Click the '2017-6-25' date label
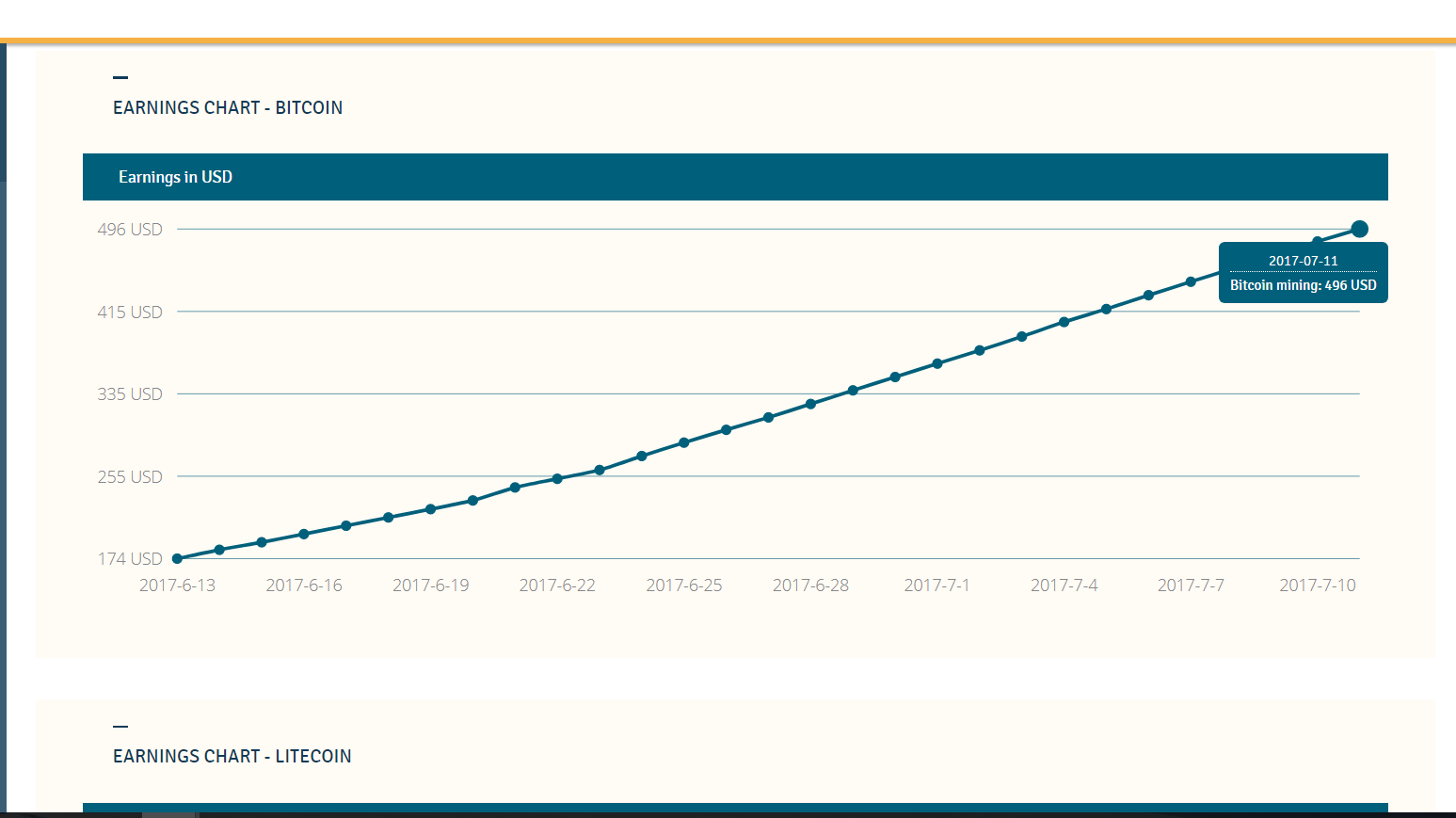This screenshot has width=1456, height=818. (684, 585)
